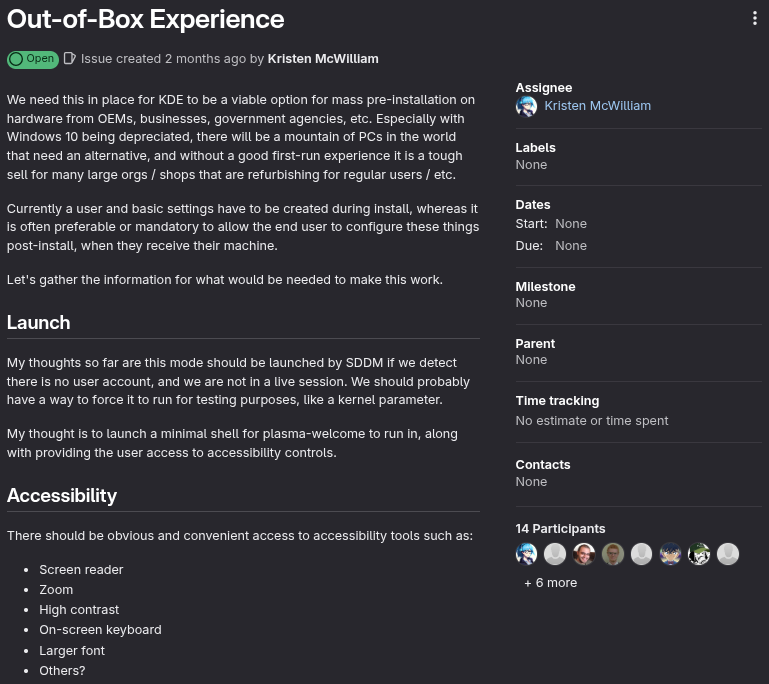This screenshot has height=684, width=769.
Task: Click fifth participant's default gray avatar
Action: pos(641,554)
